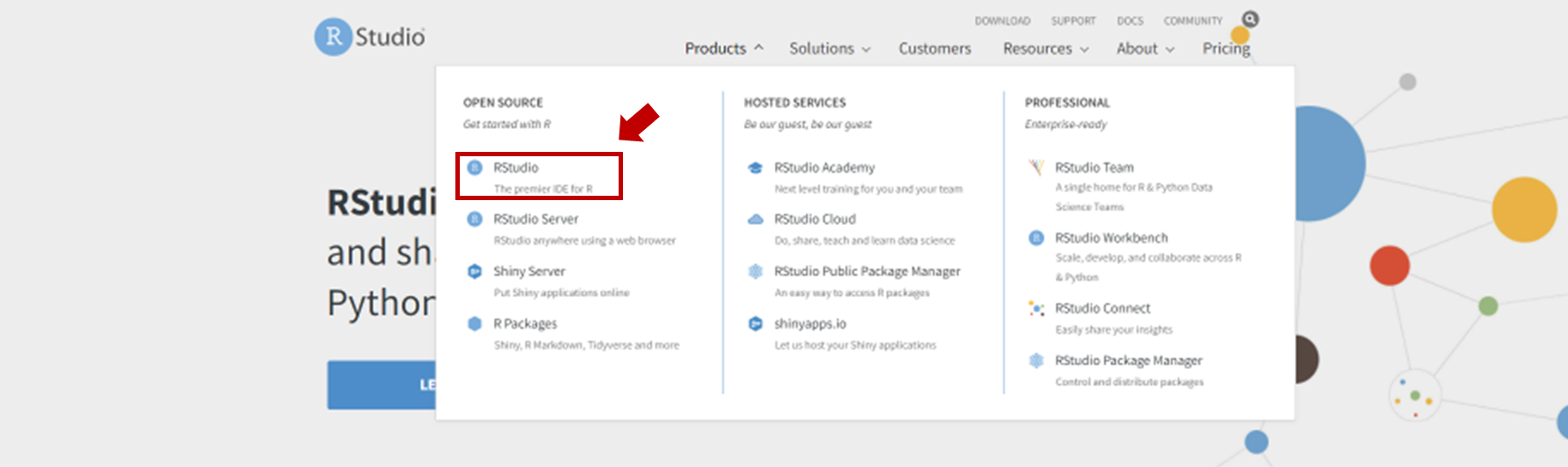This screenshot has height=467, width=1568.
Task: Click 'Let us host your Shiny applications'
Action: click(855, 346)
